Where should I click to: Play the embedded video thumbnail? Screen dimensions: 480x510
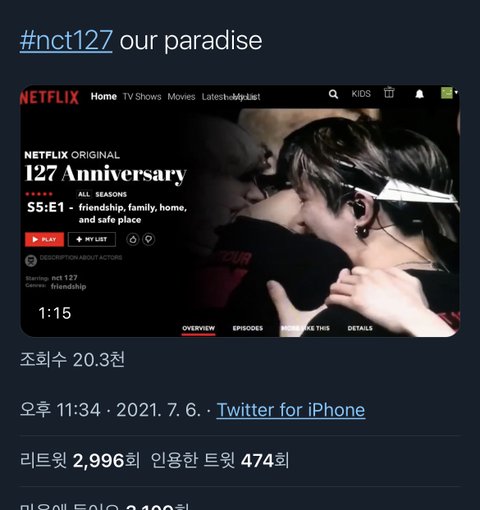240,211
